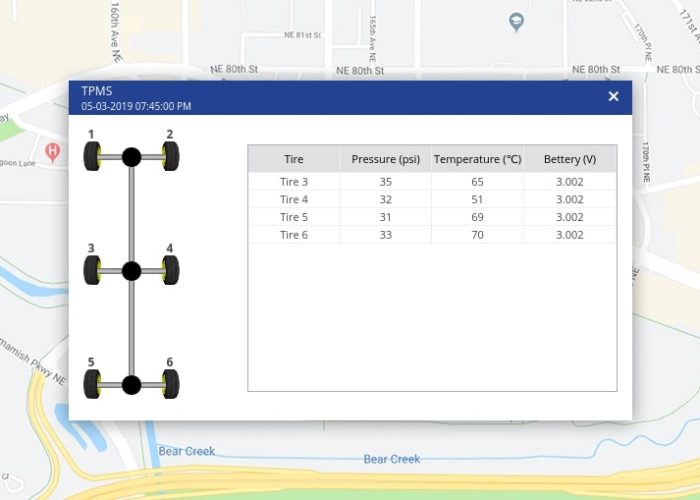
Task: Sort table by Pressure (psi) column header
Action: (386, 159)
